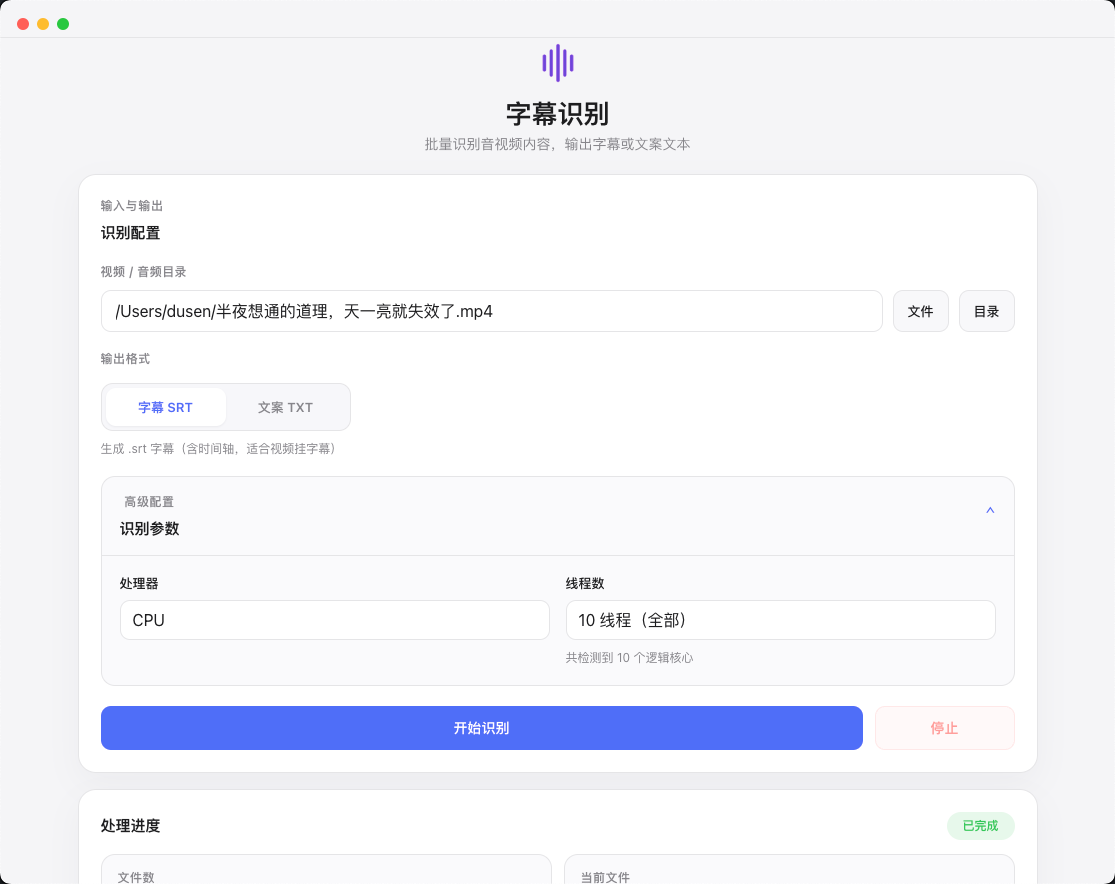
Task: Open the 线程数 thread count dropdown
Action: pyautogui.click(x=780, y=620)
